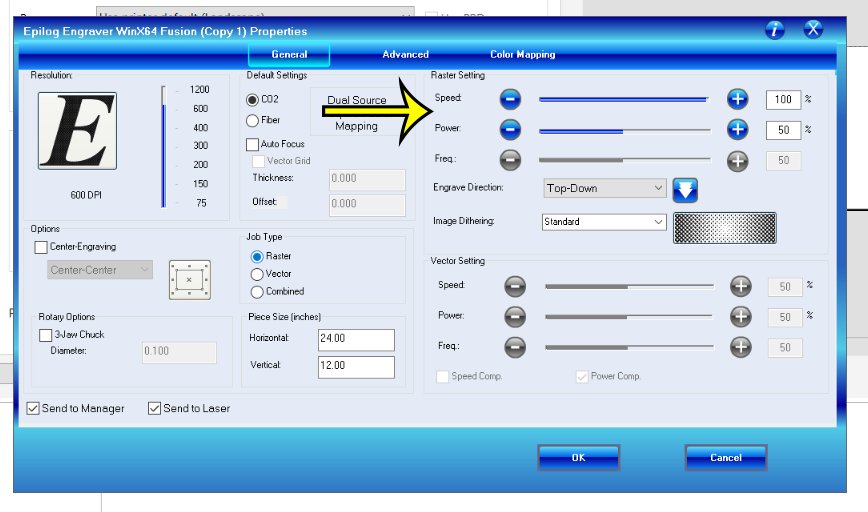This screenshot has height=512, width=868.
Task: Enable the 3-Jaw Chuck rotary option
Action: pyautogui.click(x=45, y=335)
